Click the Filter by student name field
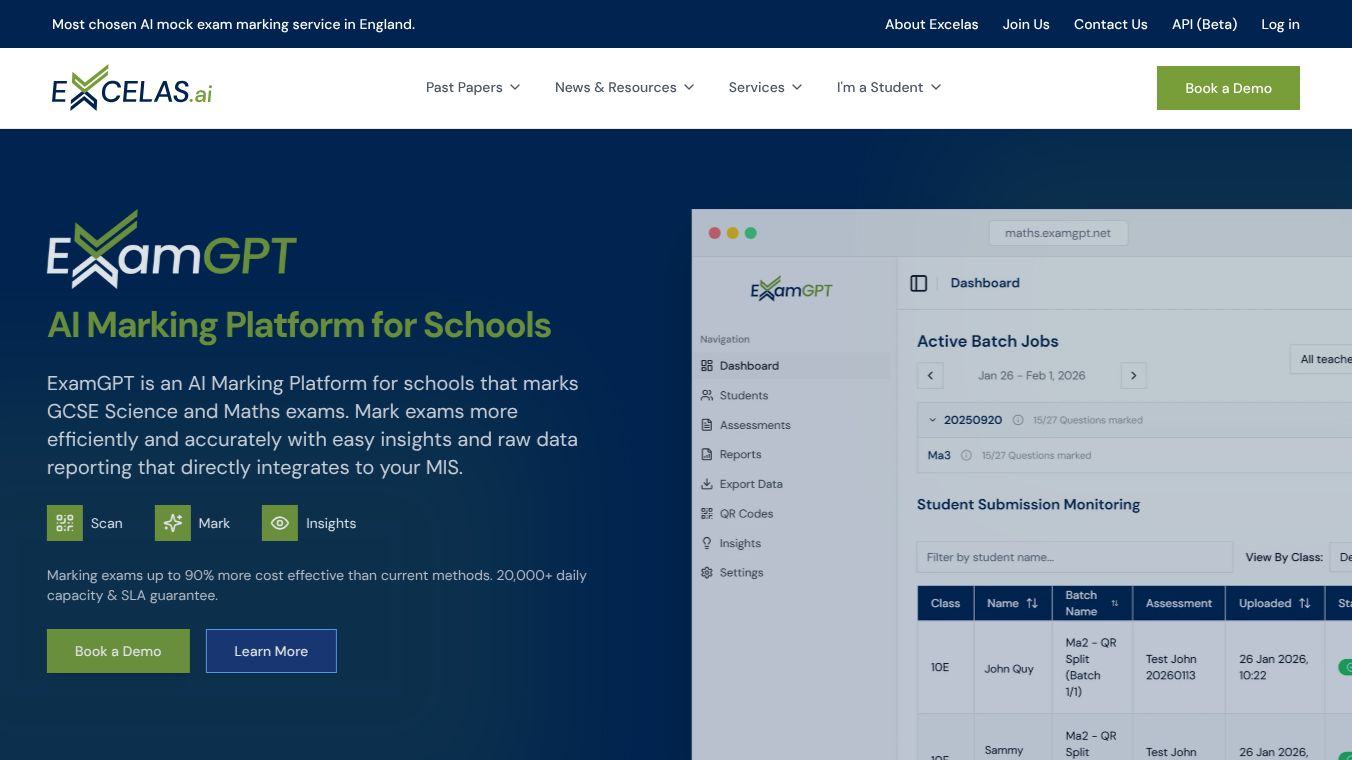The image size is (1352, 760). pyautogui.click(x=1074, y=557)
